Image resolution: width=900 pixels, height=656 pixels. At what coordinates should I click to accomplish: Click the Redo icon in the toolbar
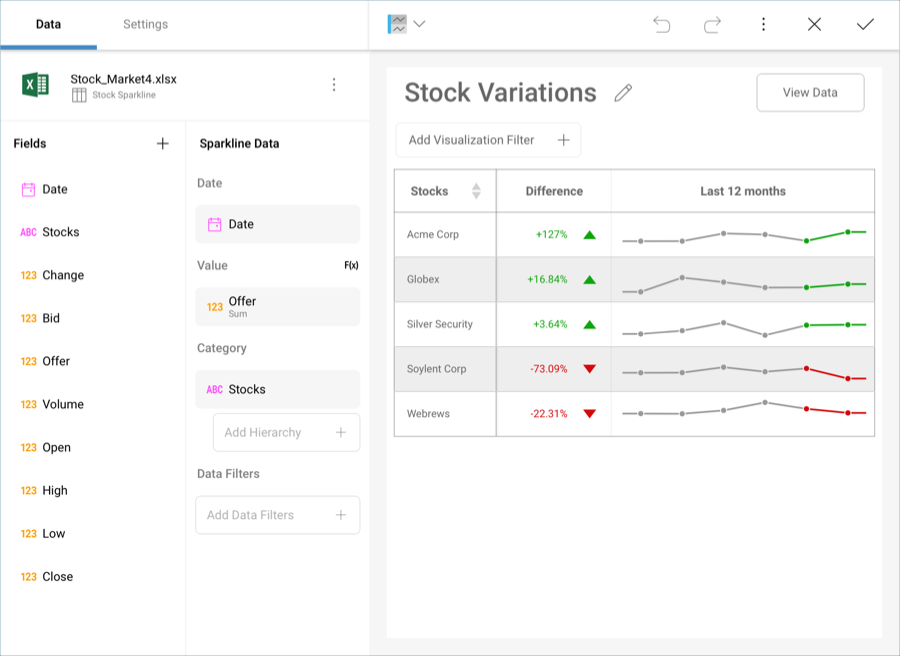pyautogui.click(x=712, y=23)
